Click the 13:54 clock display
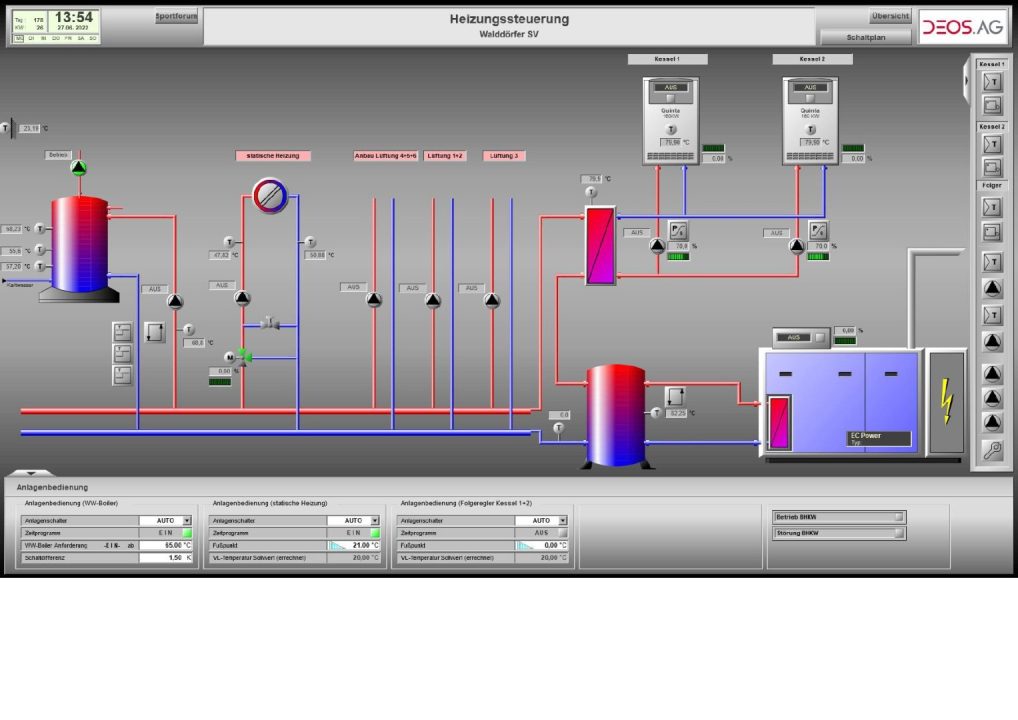 (73, 18)
